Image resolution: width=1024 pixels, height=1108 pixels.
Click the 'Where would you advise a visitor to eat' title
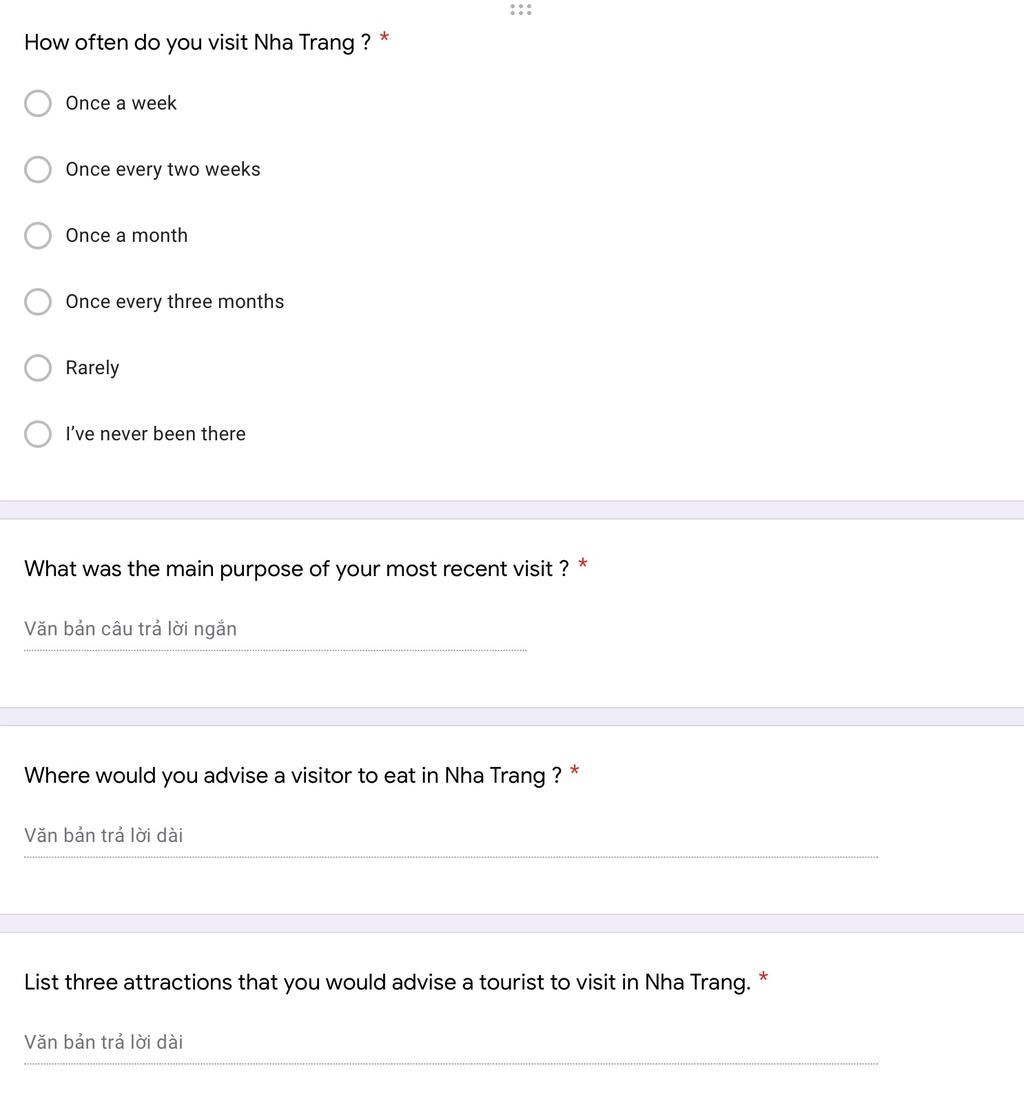(293, 776)
